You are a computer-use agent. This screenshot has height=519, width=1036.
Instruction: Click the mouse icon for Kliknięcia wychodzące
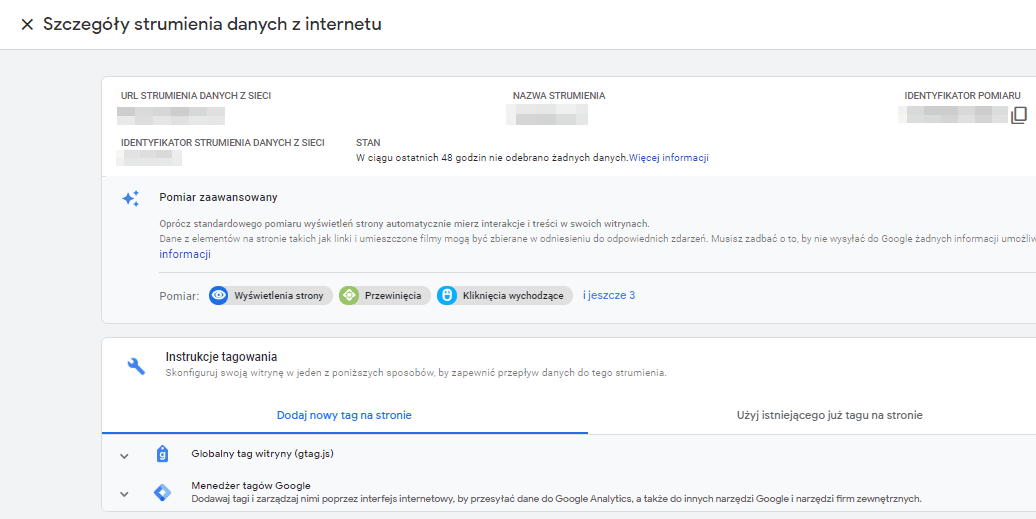tap(447, 295)
